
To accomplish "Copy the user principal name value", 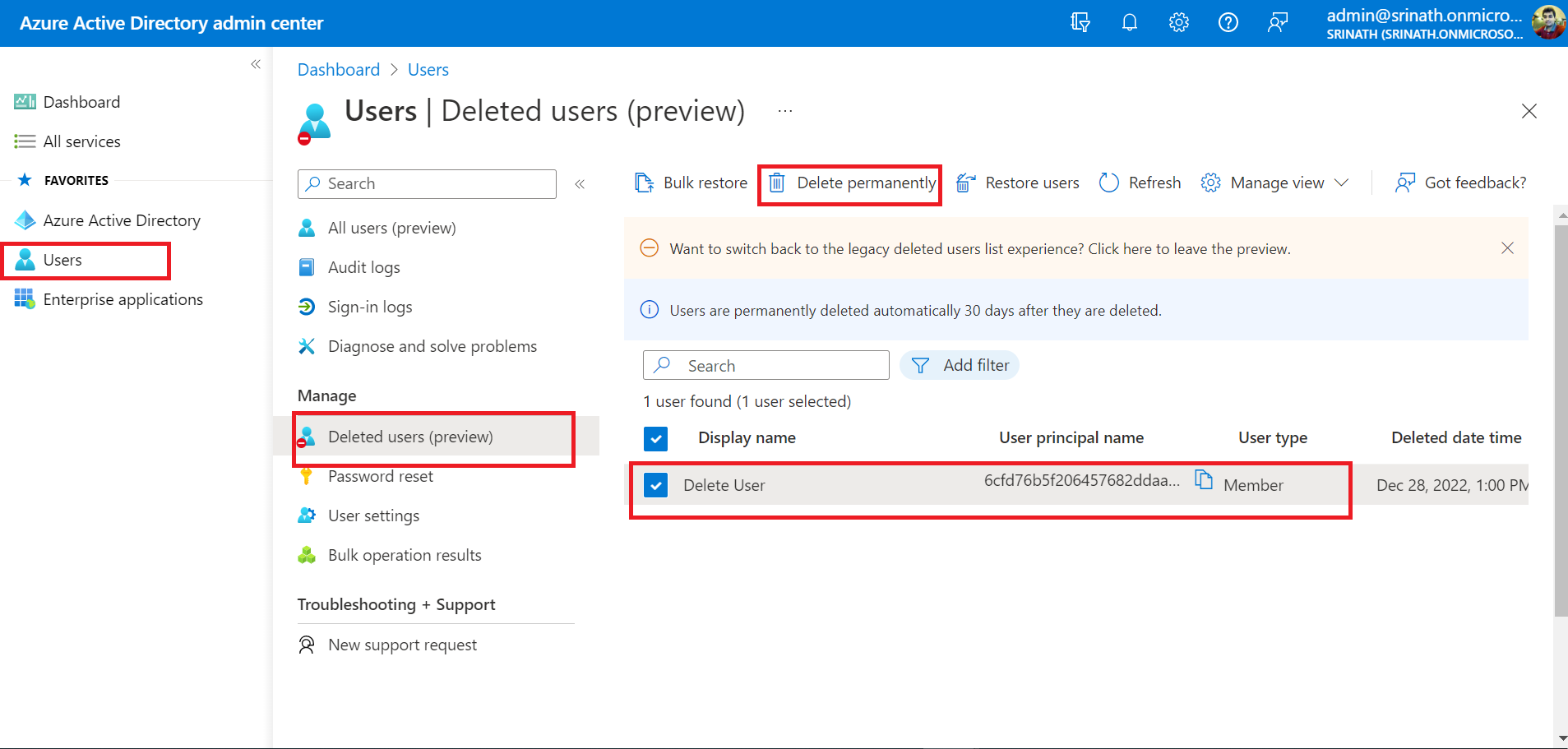I will (x=1204, y=480).
